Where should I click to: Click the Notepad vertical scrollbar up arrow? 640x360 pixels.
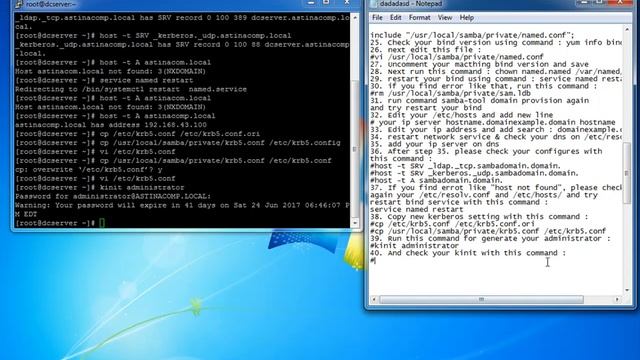[627, 30]
